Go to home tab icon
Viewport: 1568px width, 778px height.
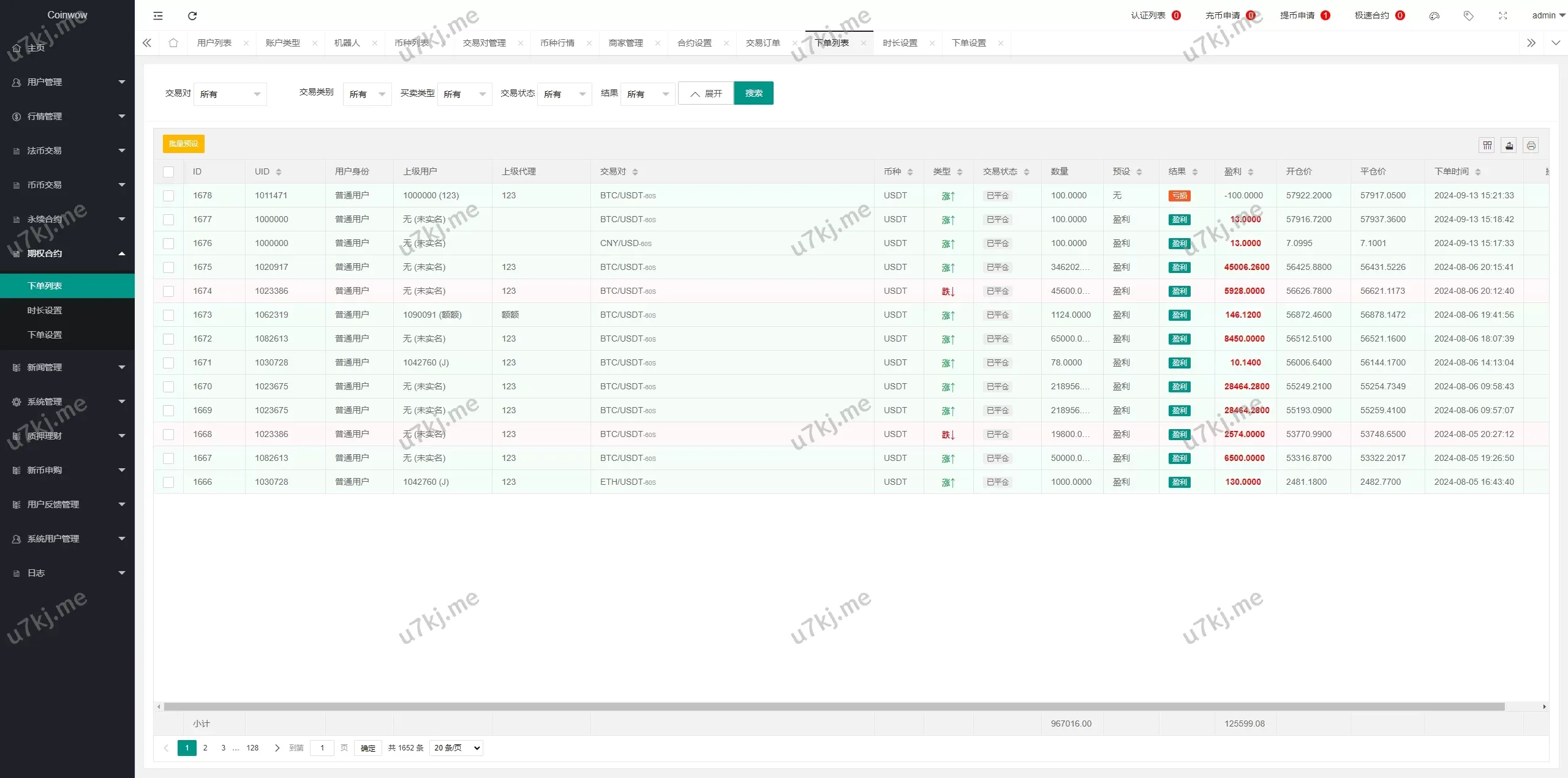tap(173, 43)
